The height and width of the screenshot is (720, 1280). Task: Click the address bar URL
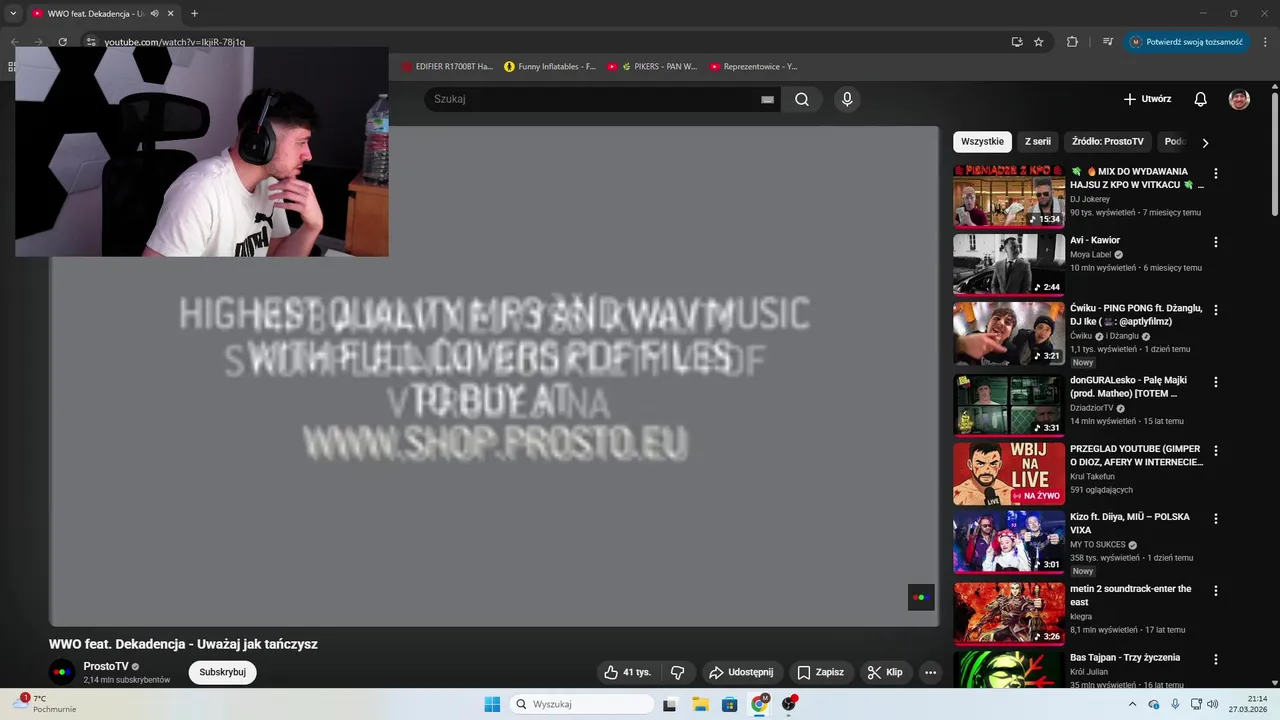(175, 42)
